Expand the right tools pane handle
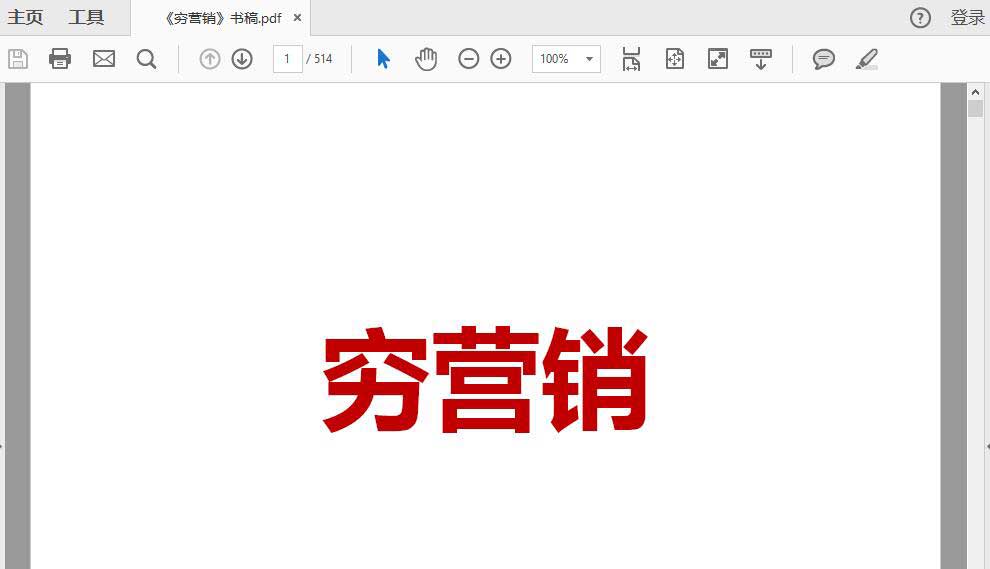This screenshot has width=990, height=569. [987, 446]
